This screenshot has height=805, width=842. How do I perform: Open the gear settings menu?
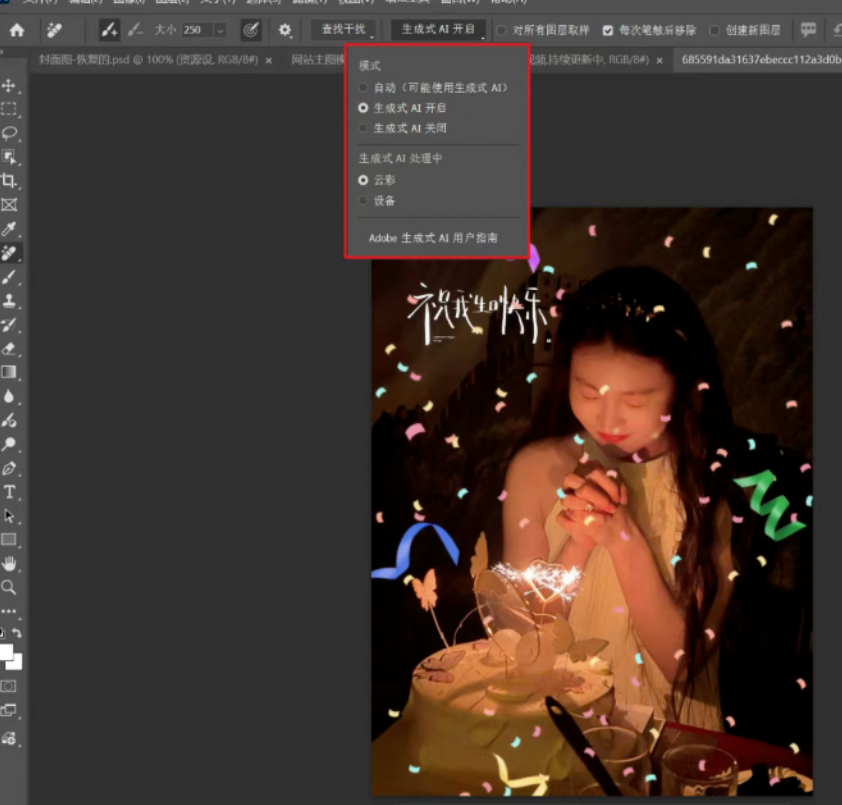click(285, 30)
